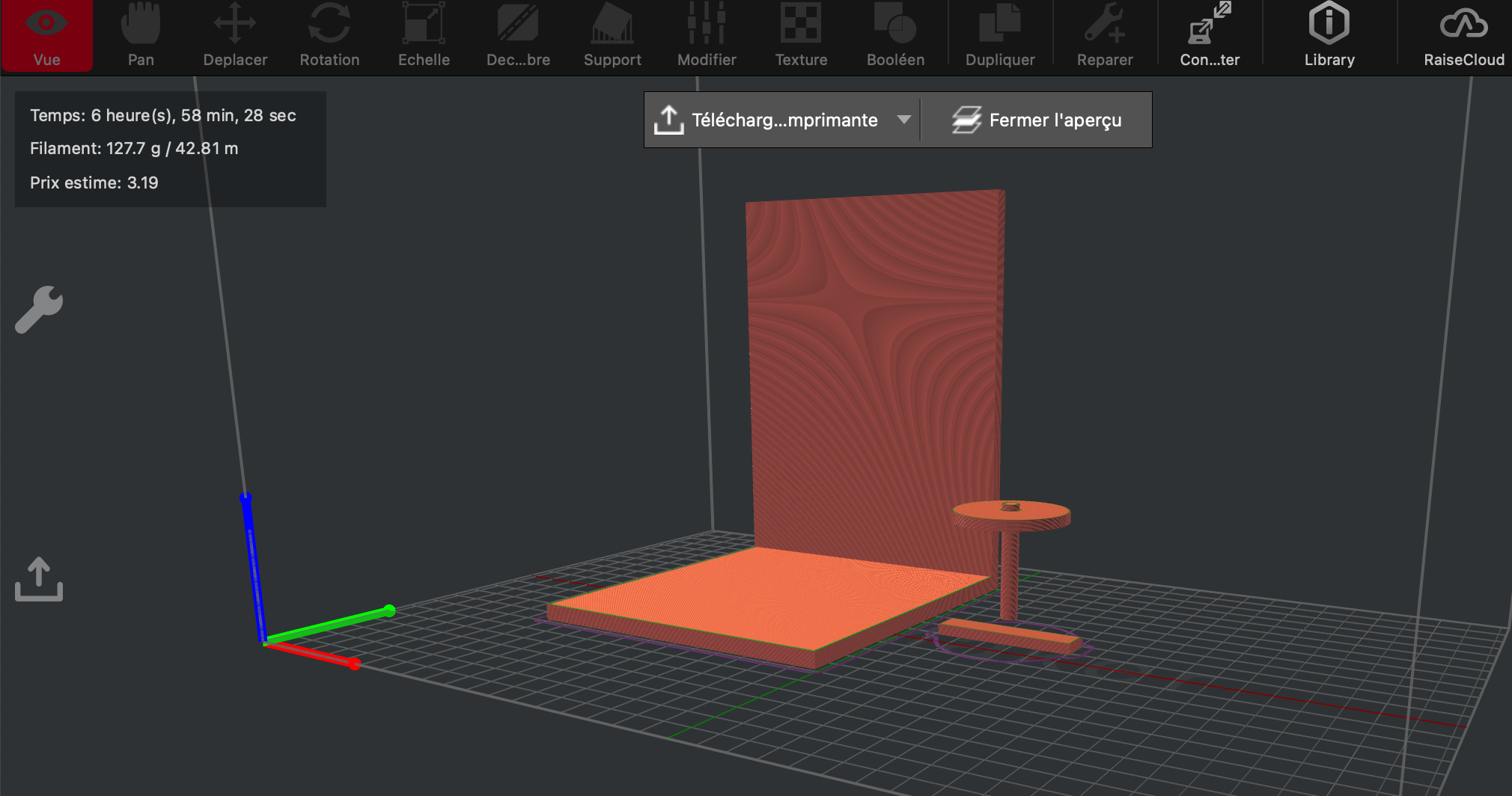Select the Vue eye tool
Viewport: 1512px width, 796px height.
click(x=46, y=35)
